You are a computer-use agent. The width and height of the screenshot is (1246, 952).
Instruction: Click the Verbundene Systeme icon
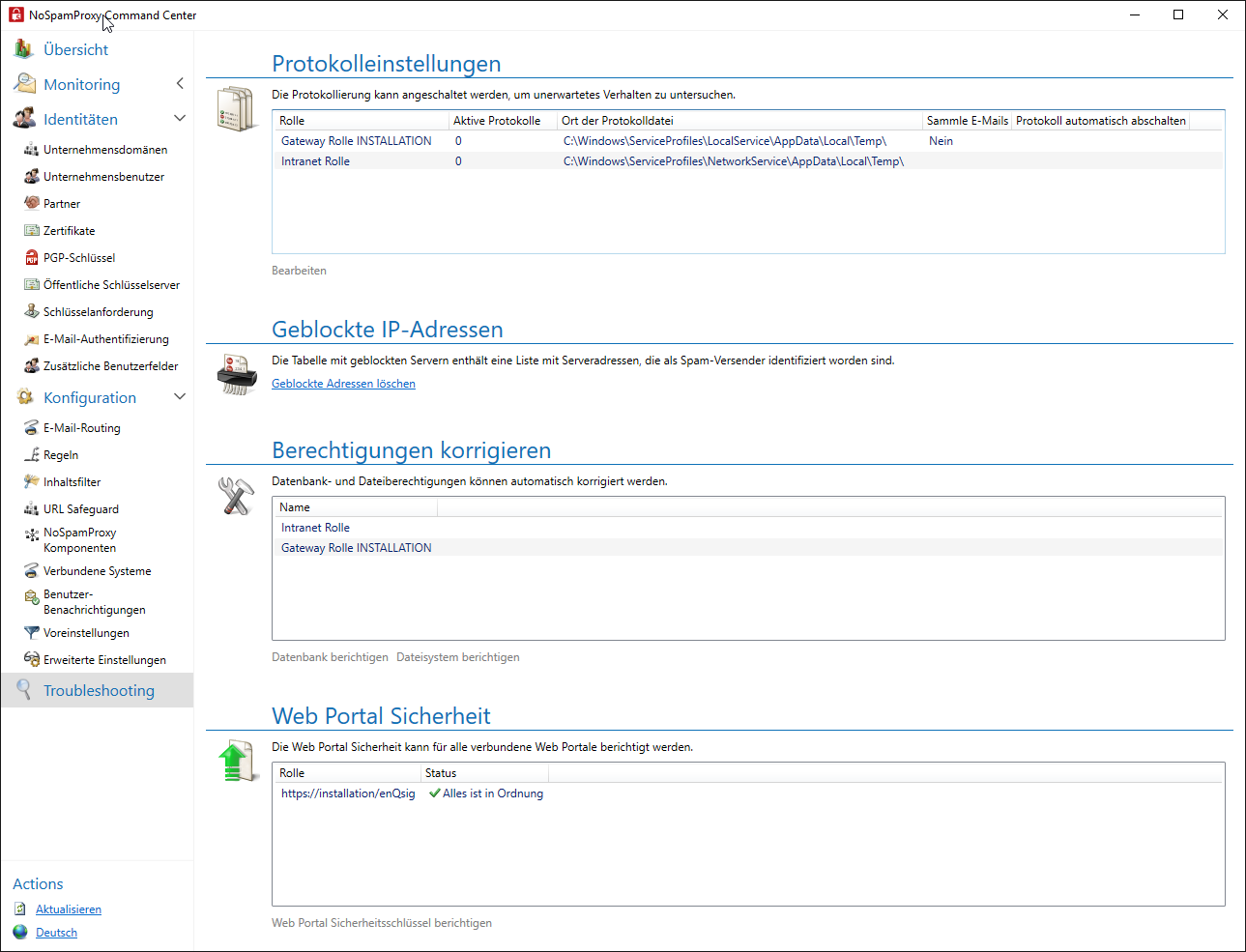click(x=32, y=571)
